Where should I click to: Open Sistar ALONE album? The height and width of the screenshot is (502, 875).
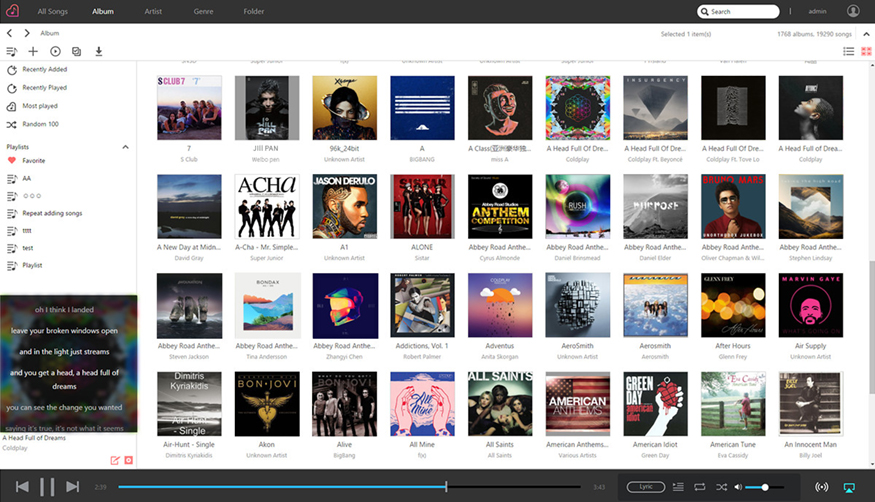click(422, 206)
